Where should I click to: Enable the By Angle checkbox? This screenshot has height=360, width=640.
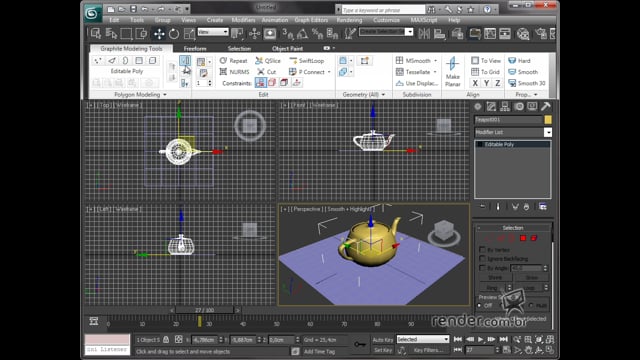coord(482,268)
